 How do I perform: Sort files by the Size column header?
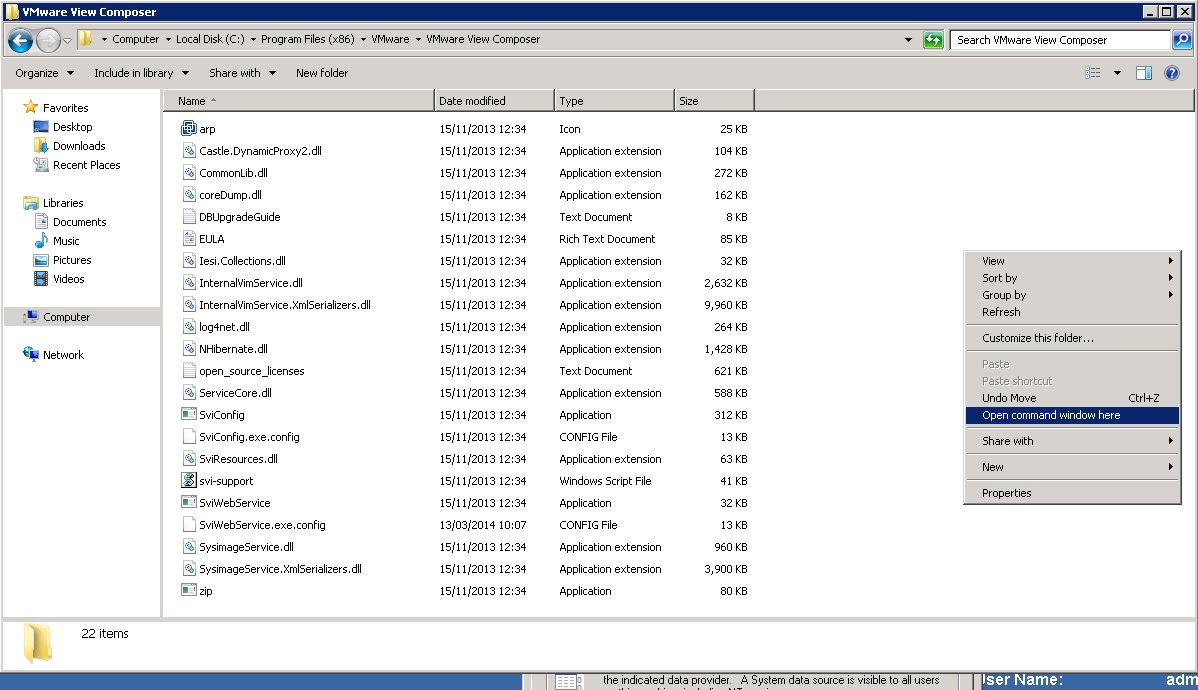point(714,101)
